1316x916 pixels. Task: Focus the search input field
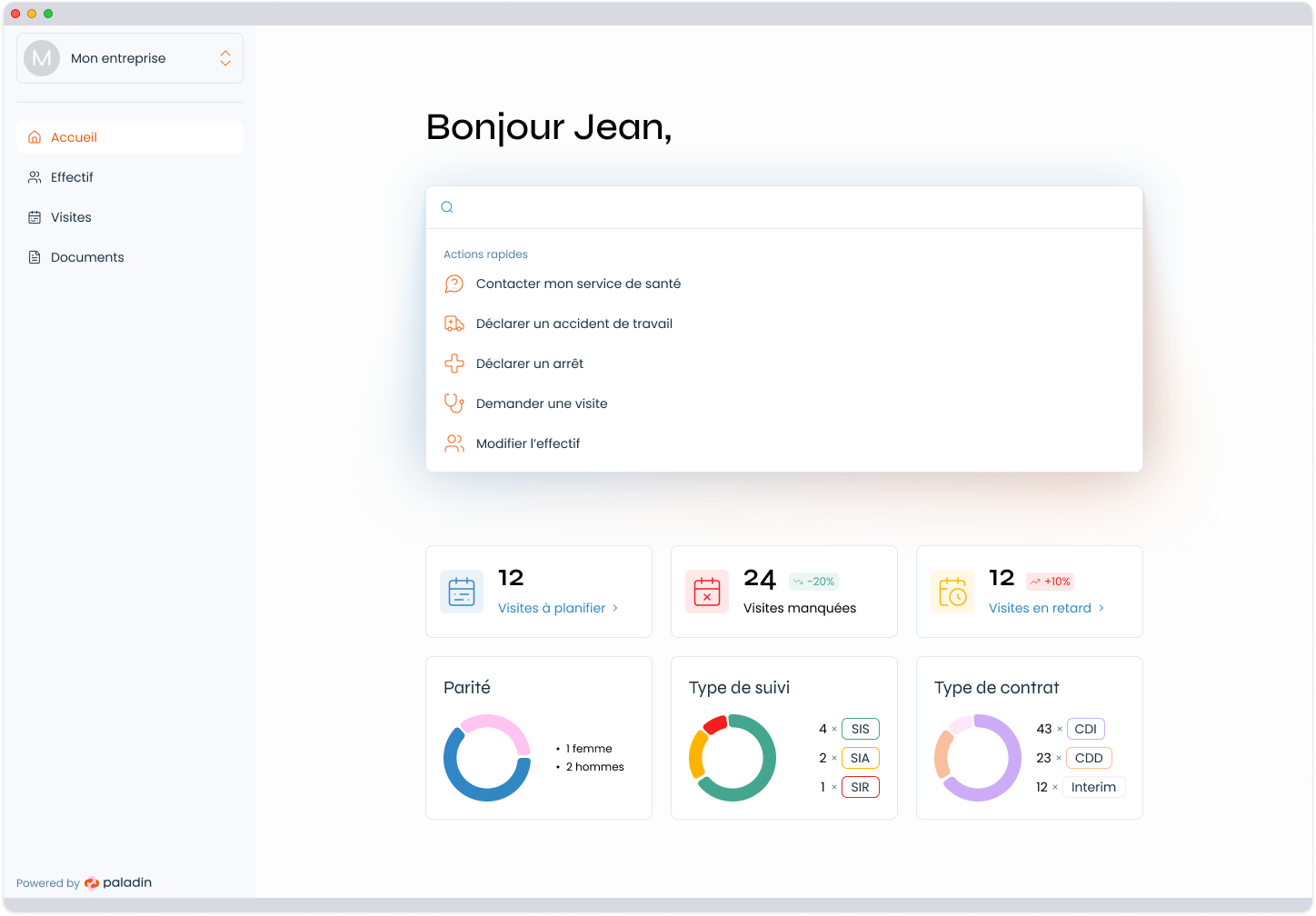click(791, 207)
